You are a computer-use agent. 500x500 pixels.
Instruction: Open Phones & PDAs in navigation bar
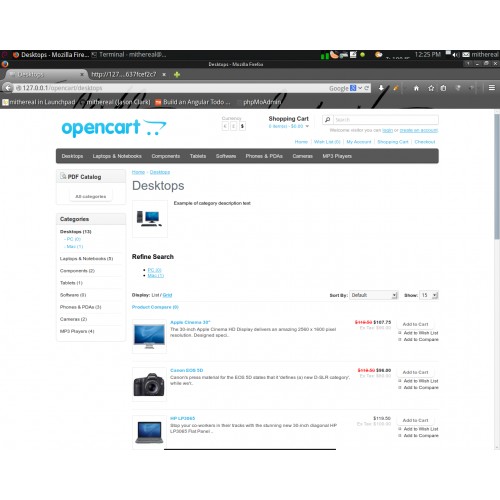[x=264, y=156]
